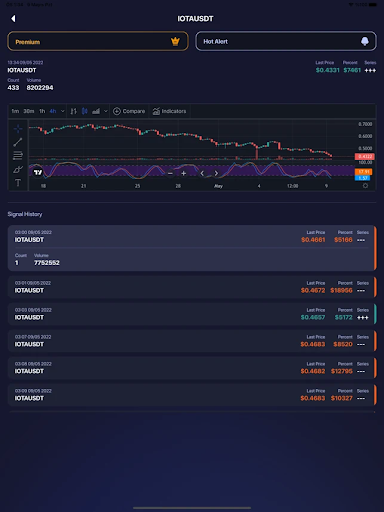Go back using the top-left arrow
The width and height of the screenshot is (384, 512).
point(13,19)
